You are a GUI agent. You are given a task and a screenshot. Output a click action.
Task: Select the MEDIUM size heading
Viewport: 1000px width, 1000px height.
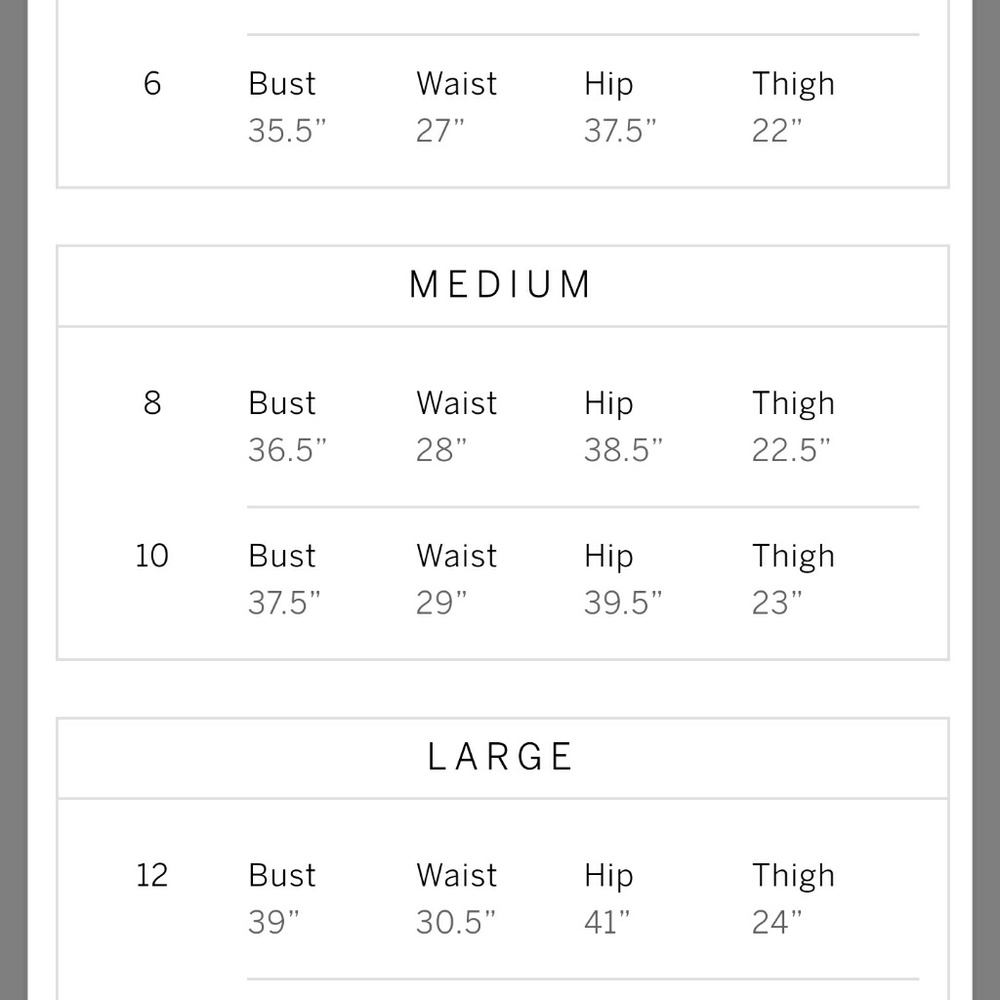click(501, 284)
